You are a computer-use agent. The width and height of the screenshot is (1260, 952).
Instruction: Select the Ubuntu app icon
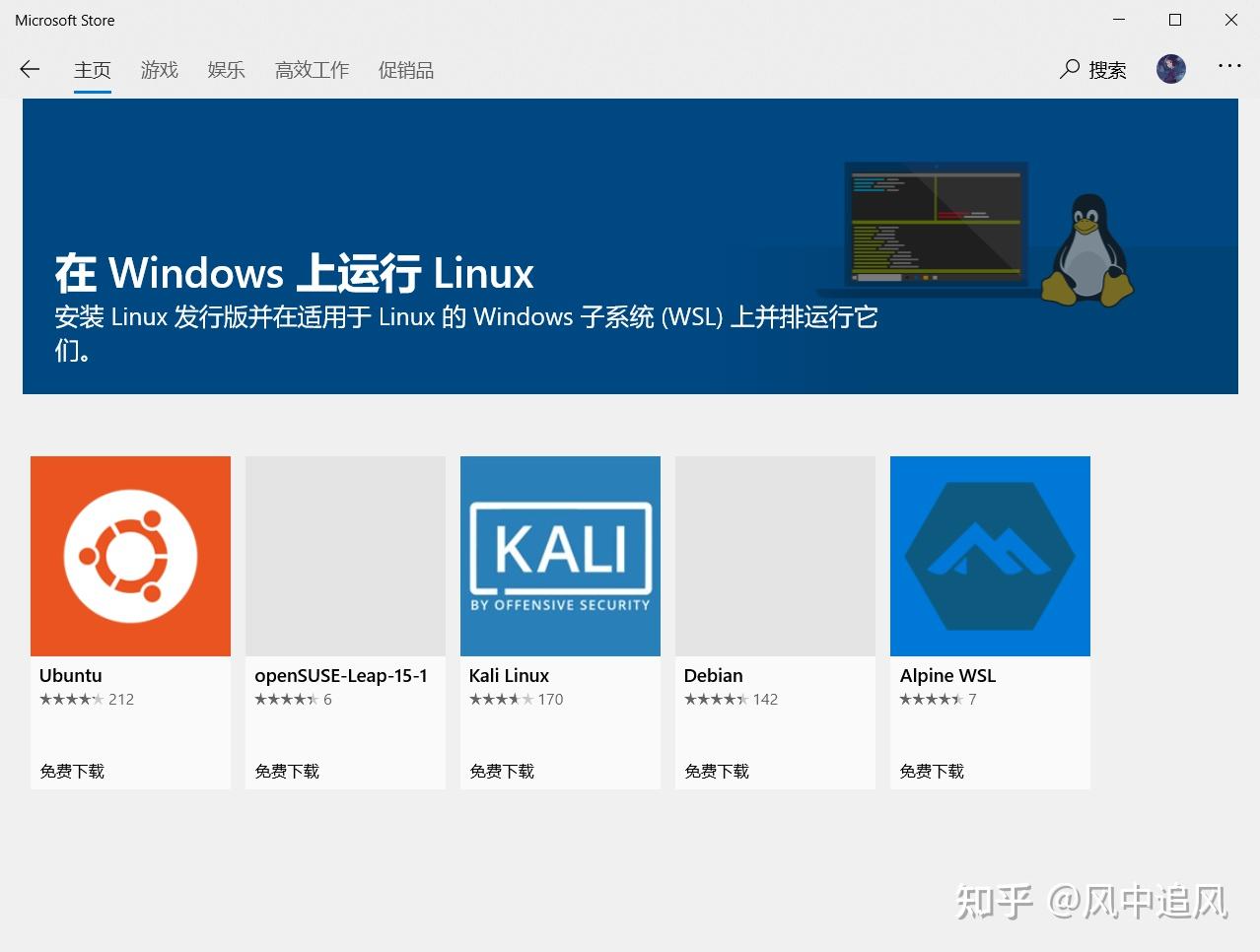coord(130,556)
